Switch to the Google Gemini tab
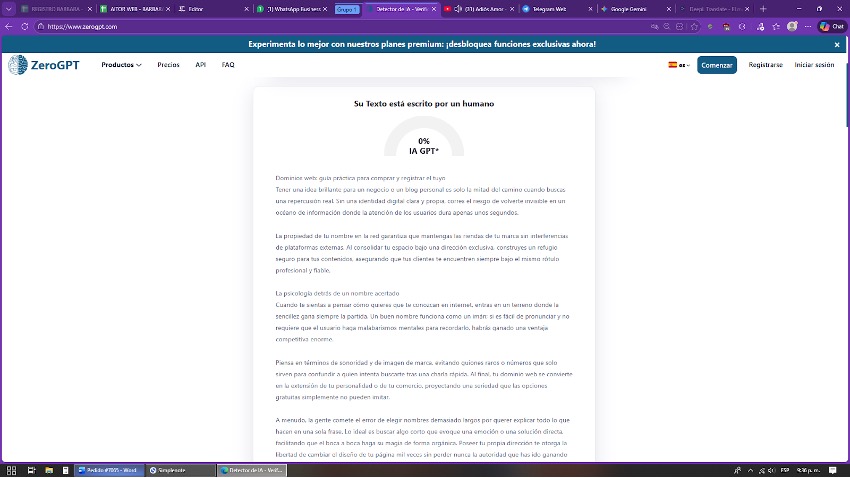The height and width of the screenshot is (478, 850). tap(630, 9)
